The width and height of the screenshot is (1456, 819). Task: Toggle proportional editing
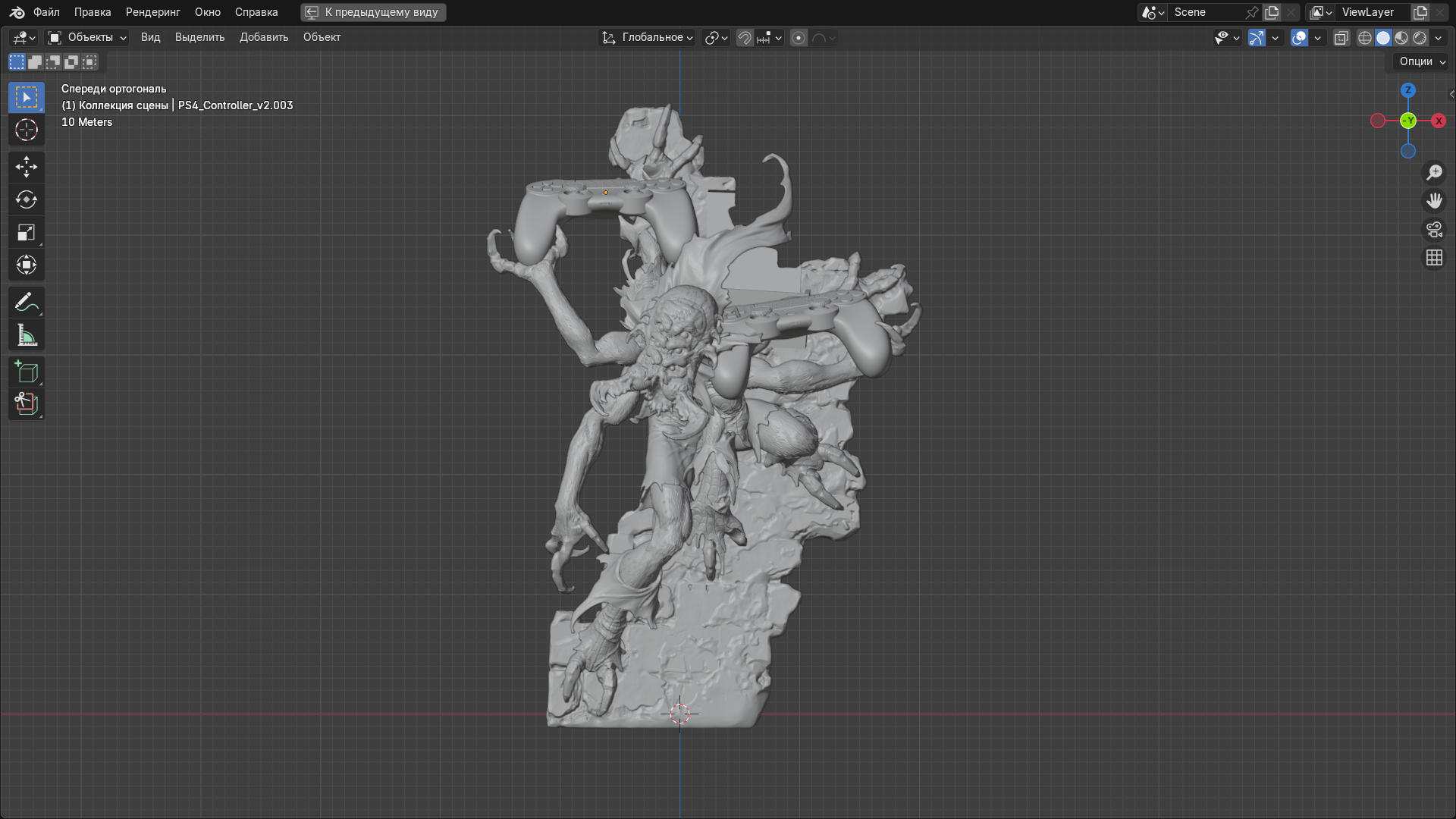(799, 38)
